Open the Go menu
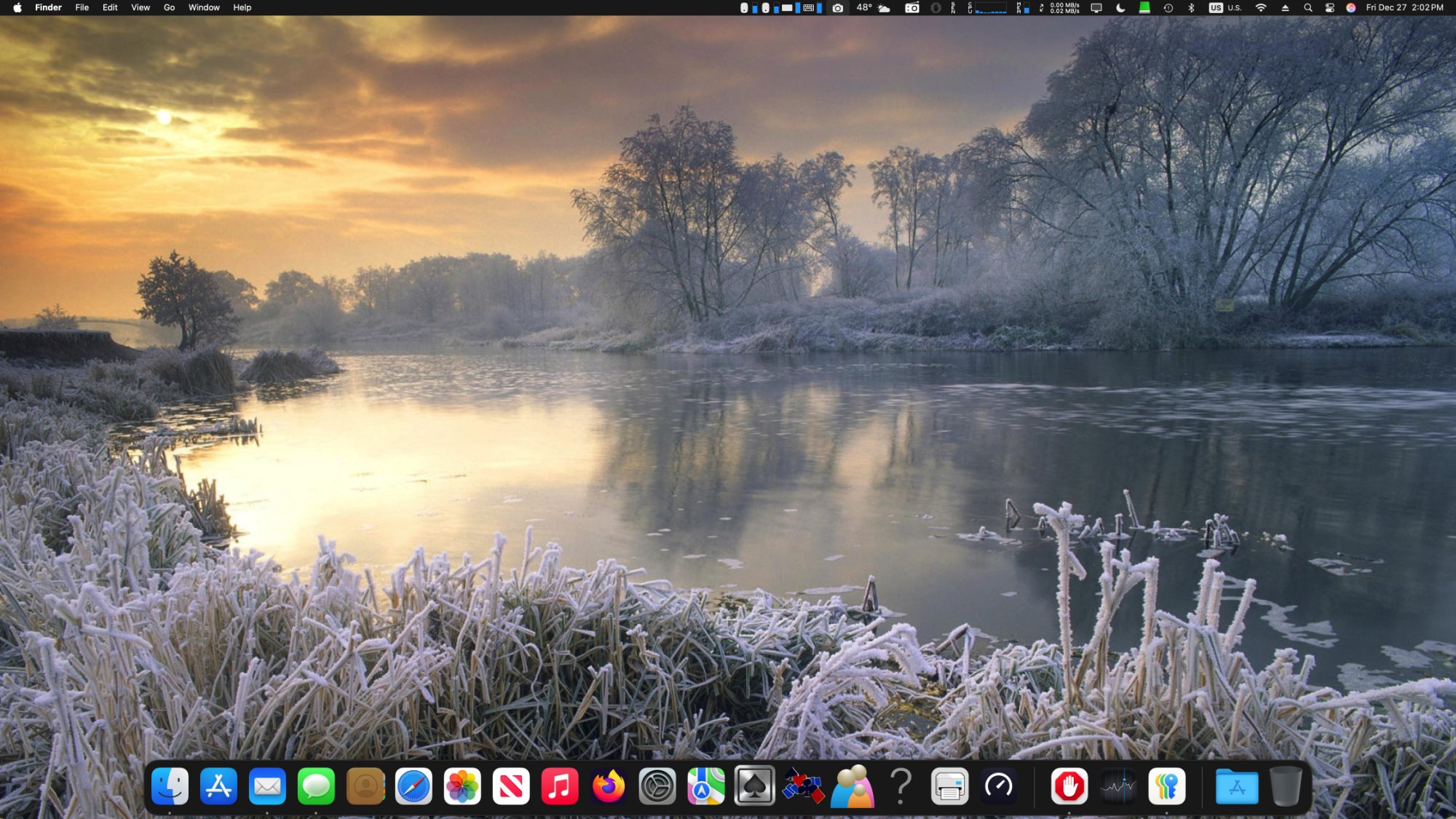The width and height of the screenshot is (1456, 819). (169, 8)
